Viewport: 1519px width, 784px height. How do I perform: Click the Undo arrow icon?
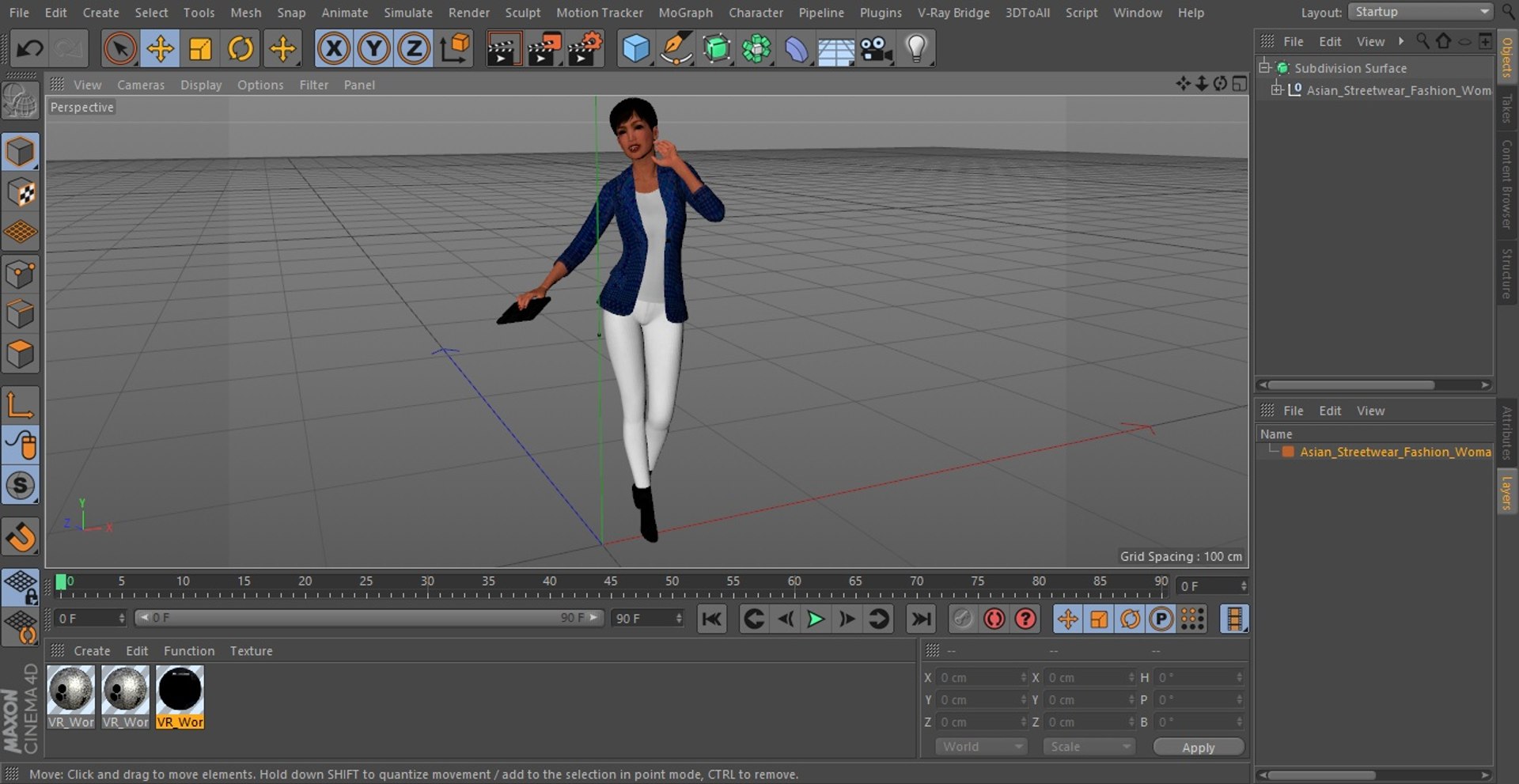[x=30, y=49]
